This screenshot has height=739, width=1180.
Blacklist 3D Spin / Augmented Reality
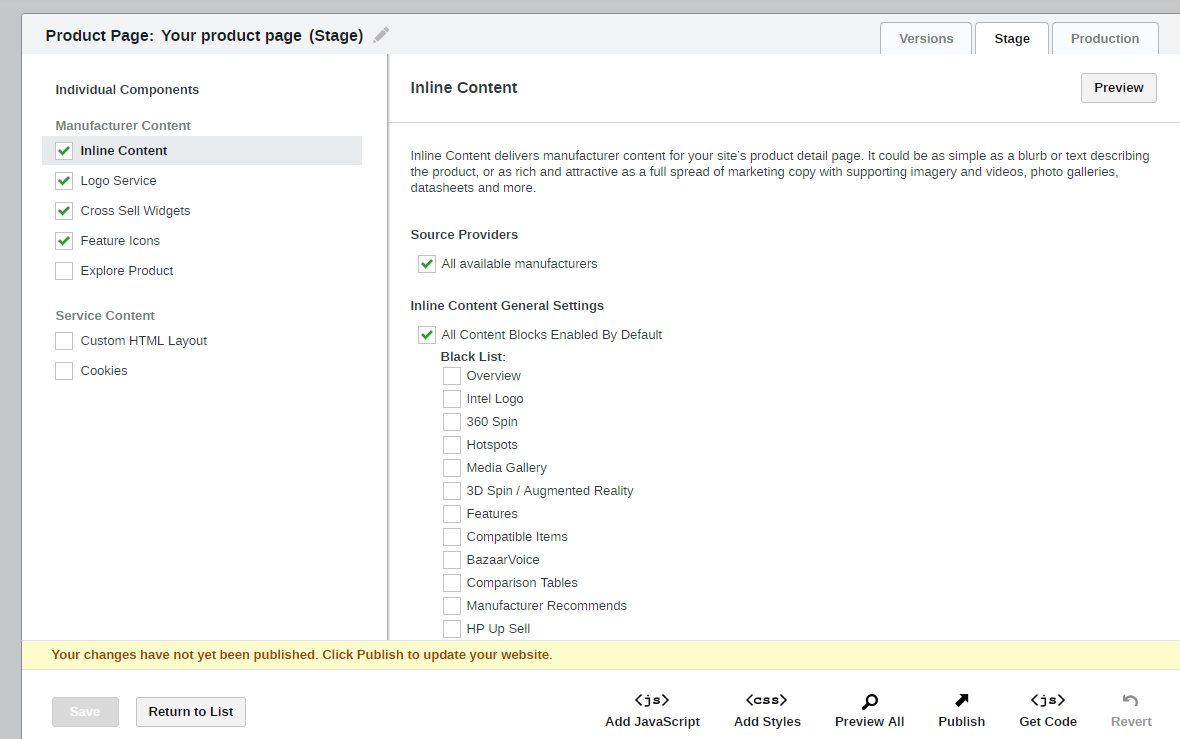452,491
